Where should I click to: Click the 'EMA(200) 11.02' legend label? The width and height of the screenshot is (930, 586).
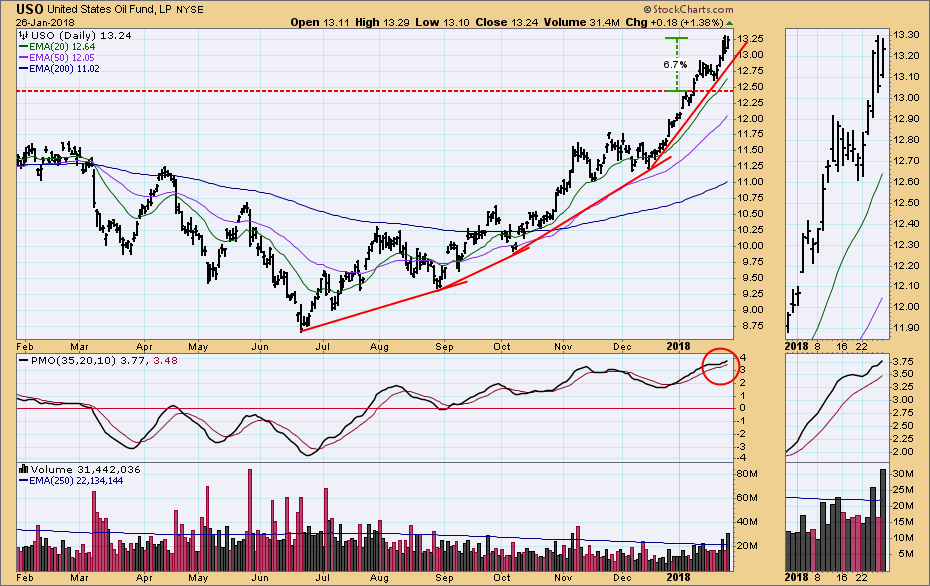(64, 69)
